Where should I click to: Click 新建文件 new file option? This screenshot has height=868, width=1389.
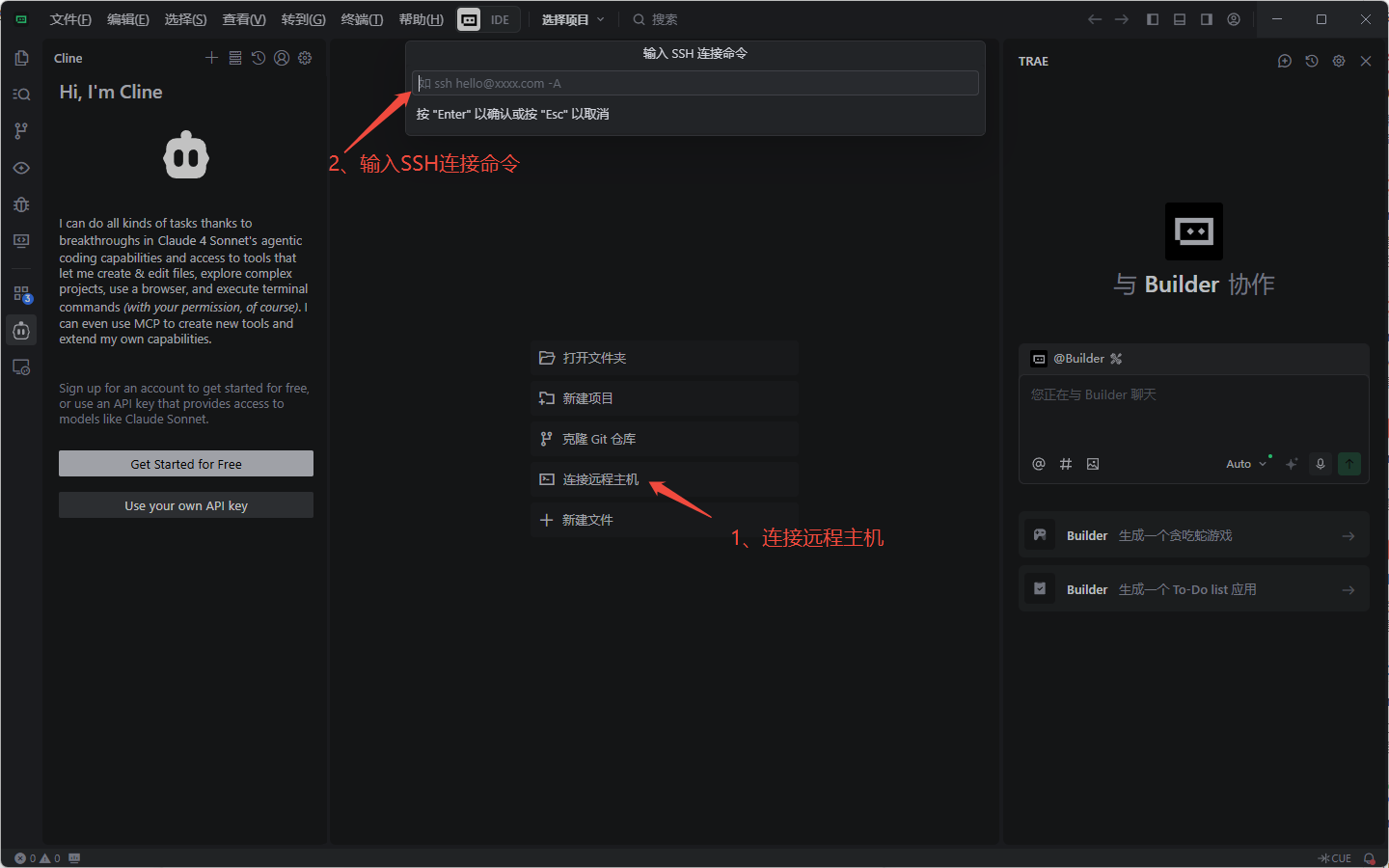coord(664,520)
